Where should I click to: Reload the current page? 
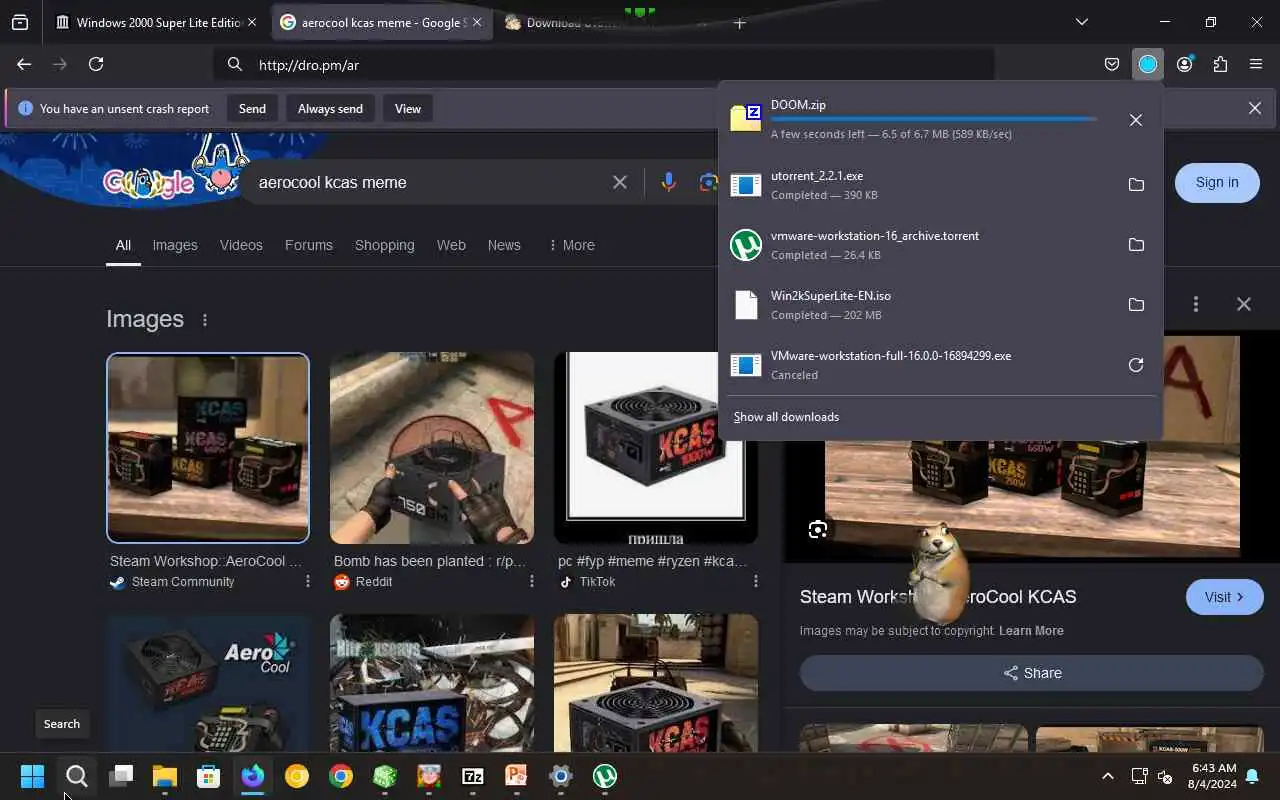(96, 64)
